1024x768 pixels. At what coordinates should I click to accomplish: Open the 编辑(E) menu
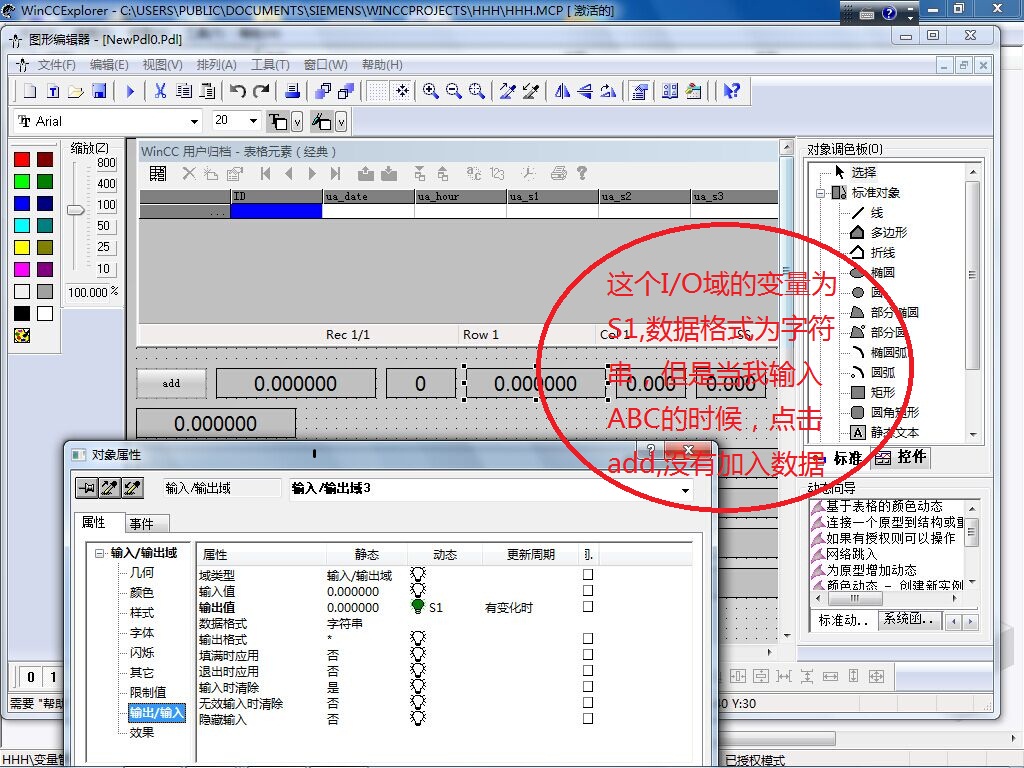108,65
